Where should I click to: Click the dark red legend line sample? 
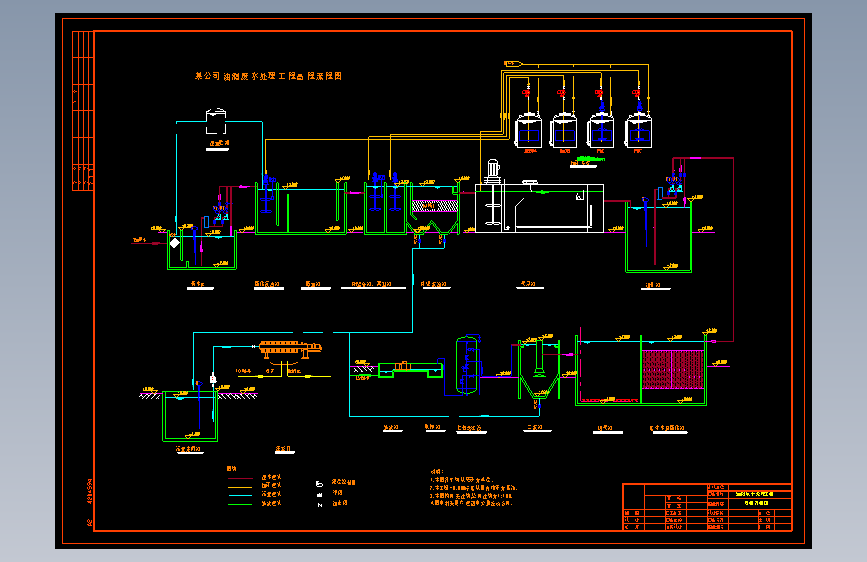240,478
